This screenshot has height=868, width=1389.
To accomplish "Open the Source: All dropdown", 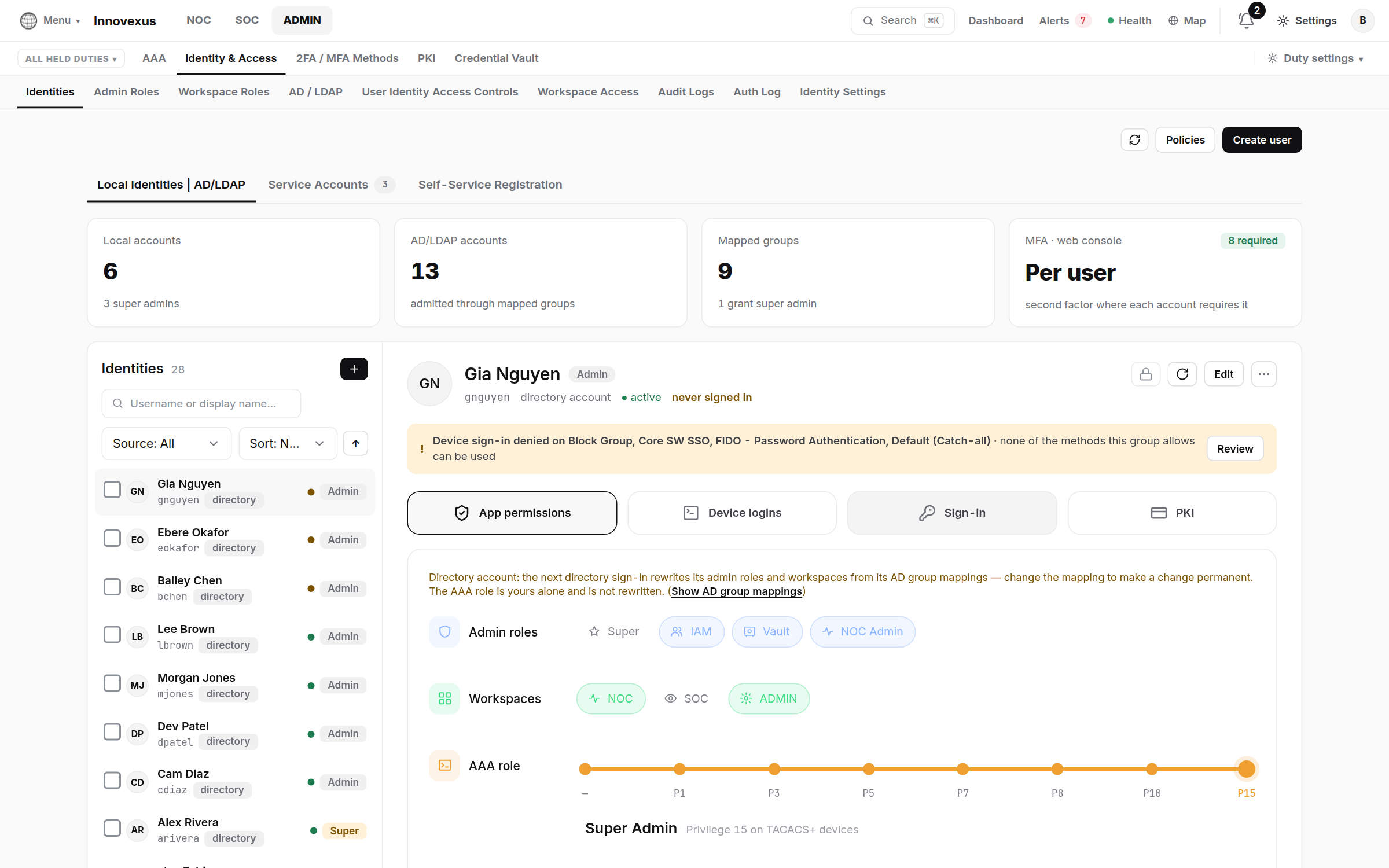I will click(166, 444).
